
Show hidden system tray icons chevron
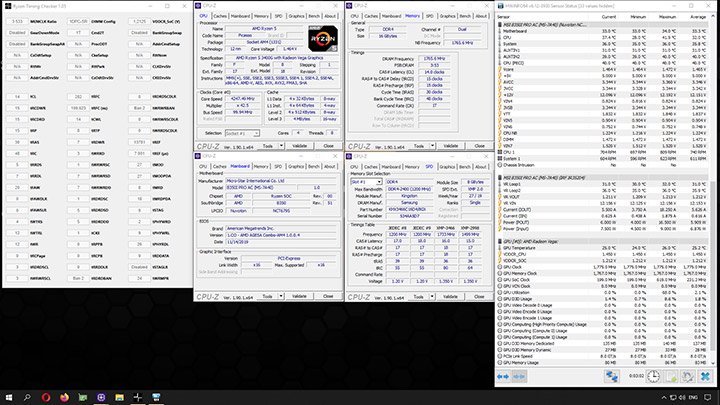[x=664, y=398]
